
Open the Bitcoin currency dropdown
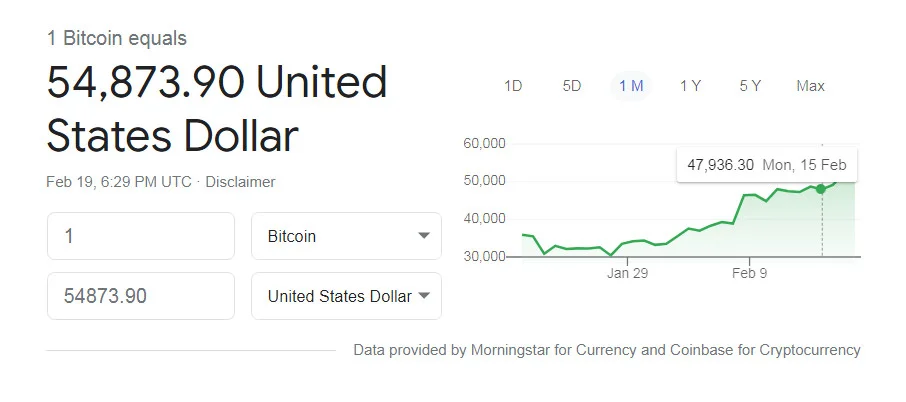click(345, 237)
